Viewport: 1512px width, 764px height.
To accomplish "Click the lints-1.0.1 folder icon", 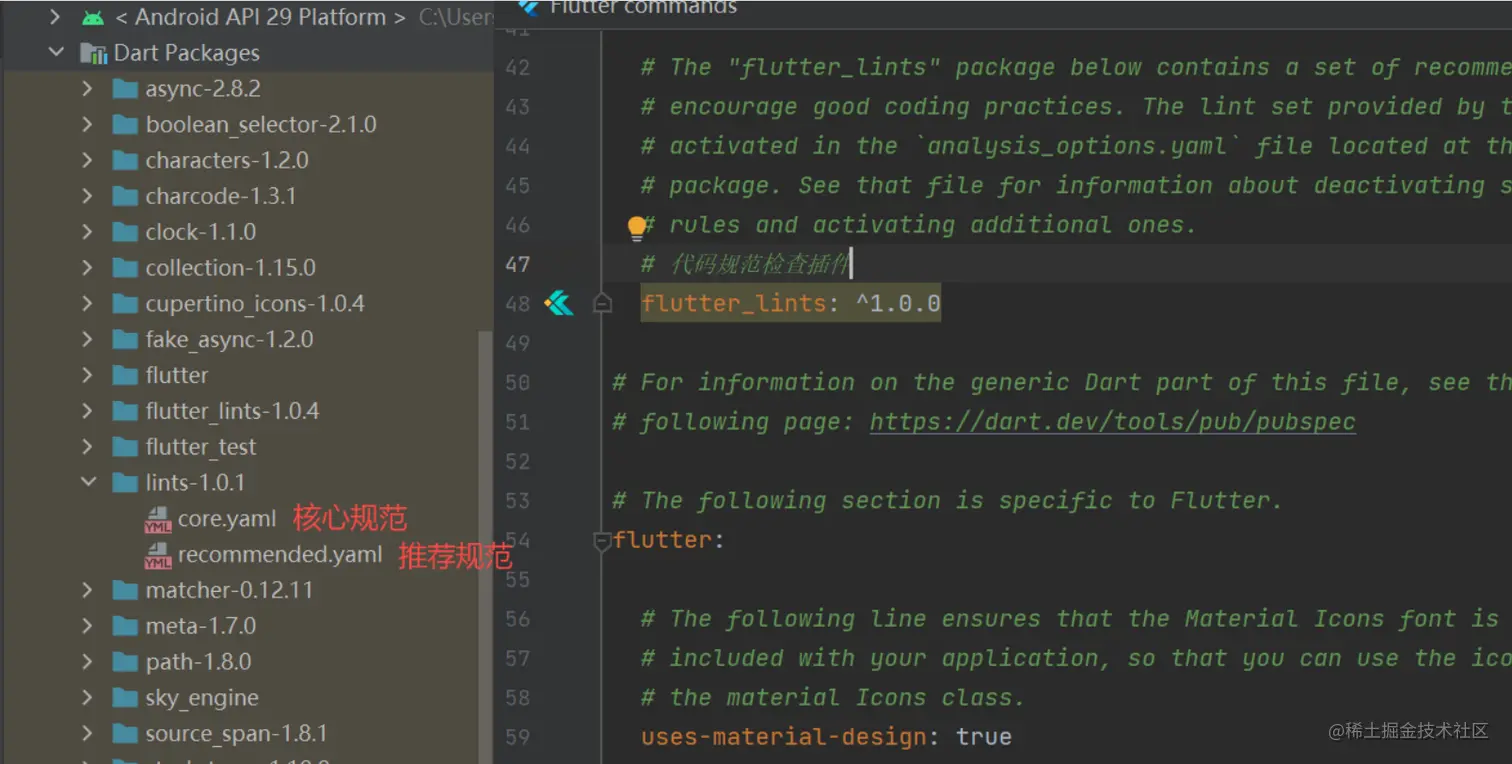I will click(125, 483).
